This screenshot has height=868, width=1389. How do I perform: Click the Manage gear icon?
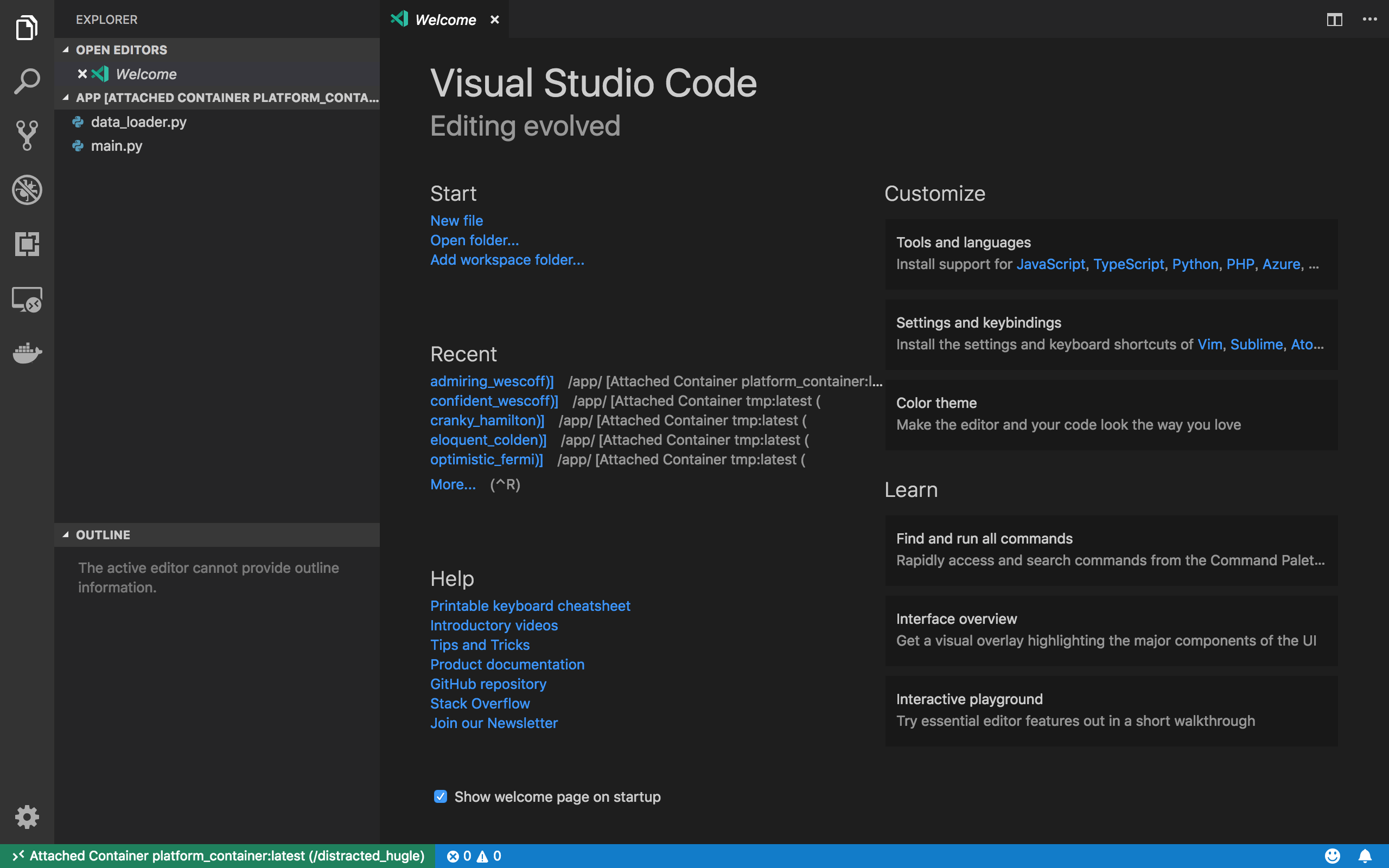(27, 816)
